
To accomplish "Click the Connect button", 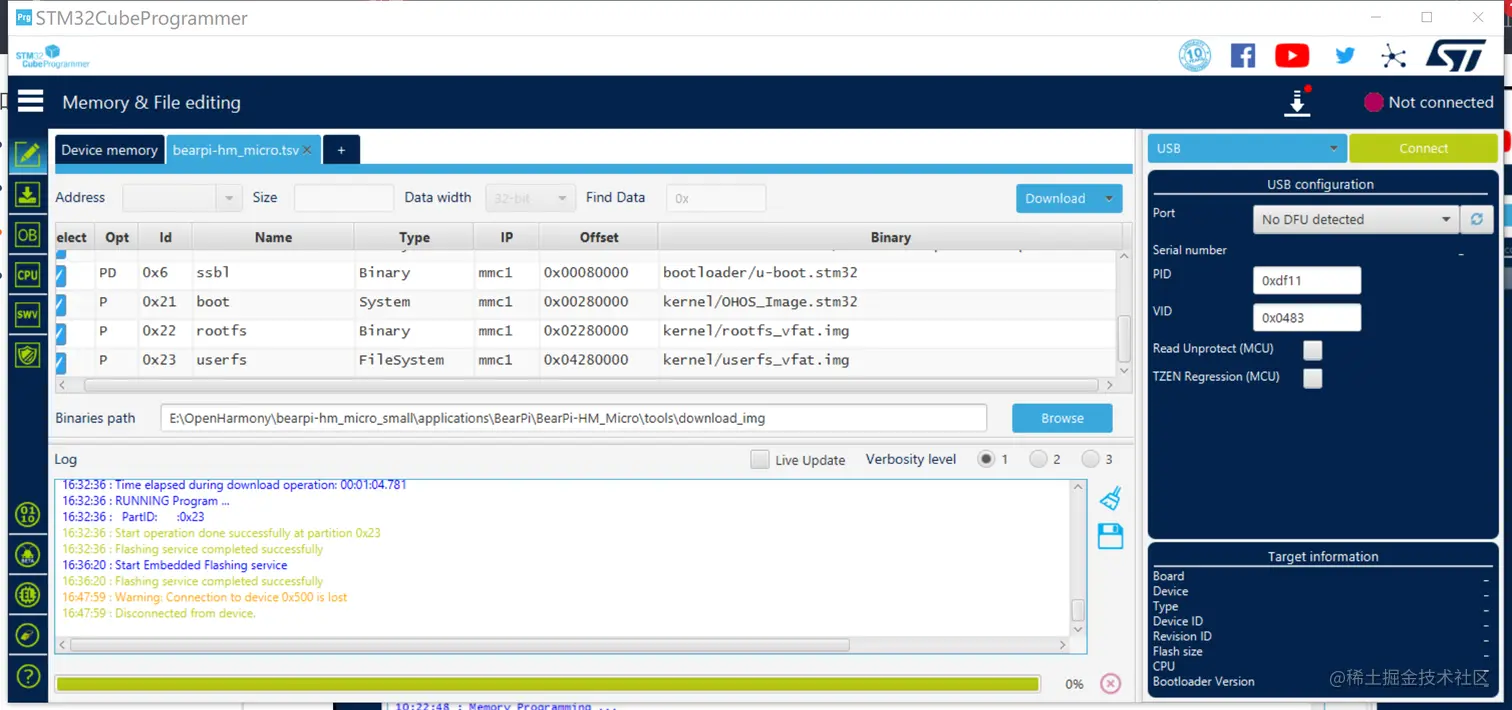I will pyautogui.click(x=1423, y=148).
